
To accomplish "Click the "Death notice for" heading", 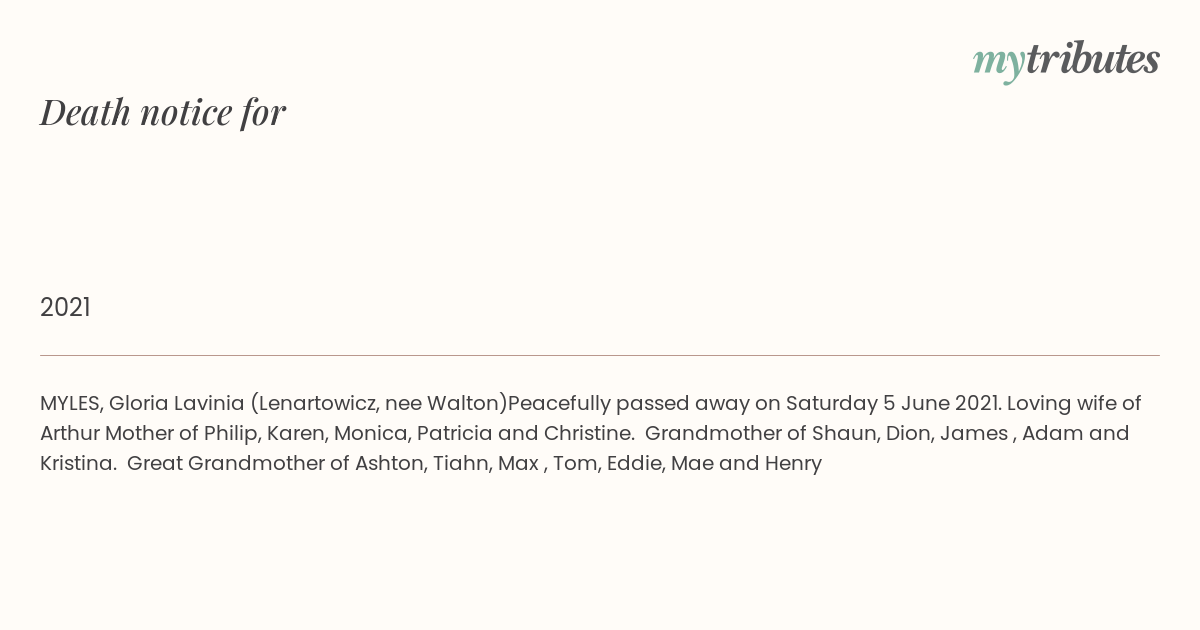I will pos(163,112).
